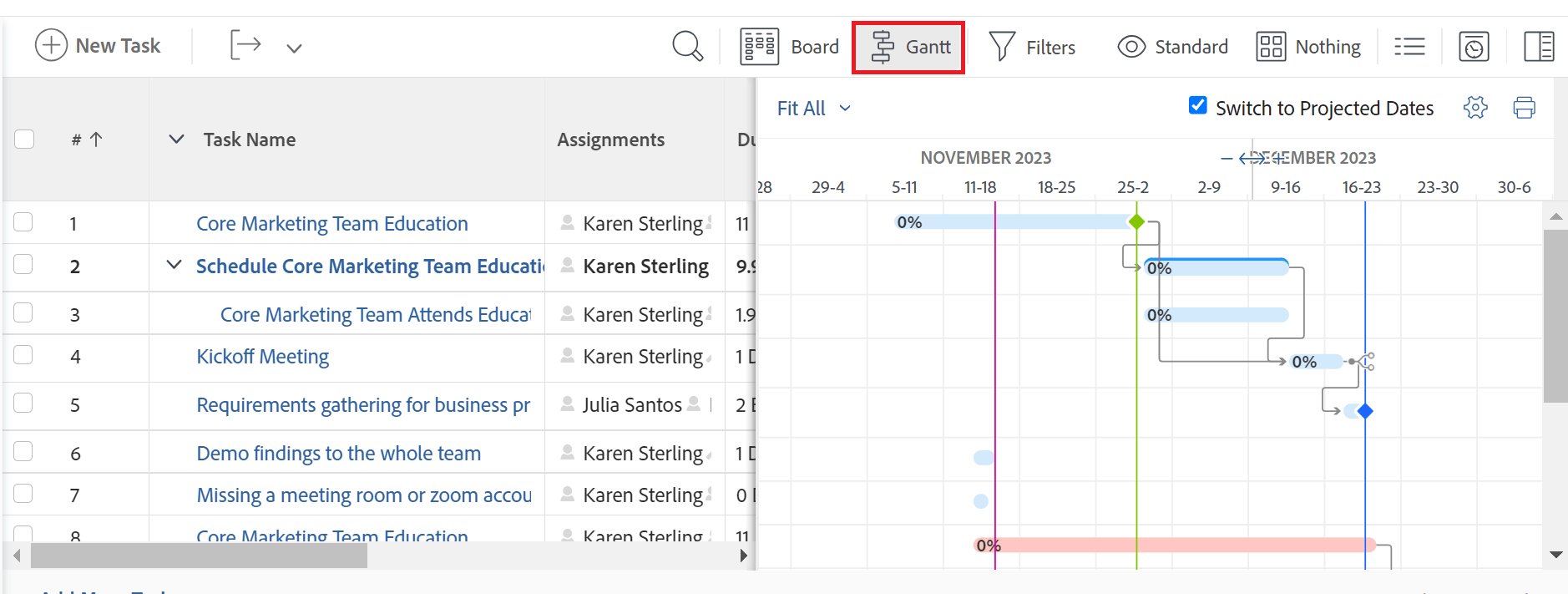Viewport: 1568px width, 594px height.
Task: Check the select-all tasks checkbox
Action: click(x=24, y=139)
